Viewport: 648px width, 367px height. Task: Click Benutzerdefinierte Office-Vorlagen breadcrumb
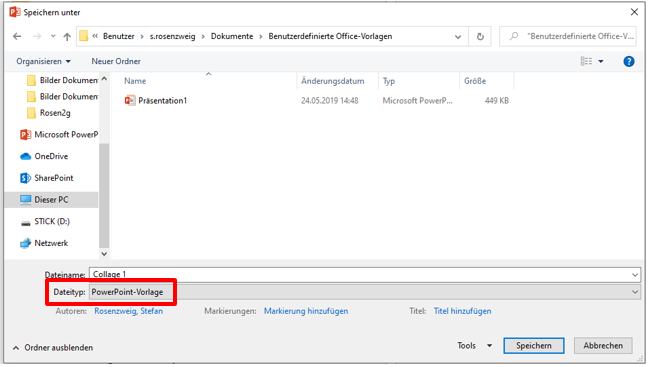point(330,36)
